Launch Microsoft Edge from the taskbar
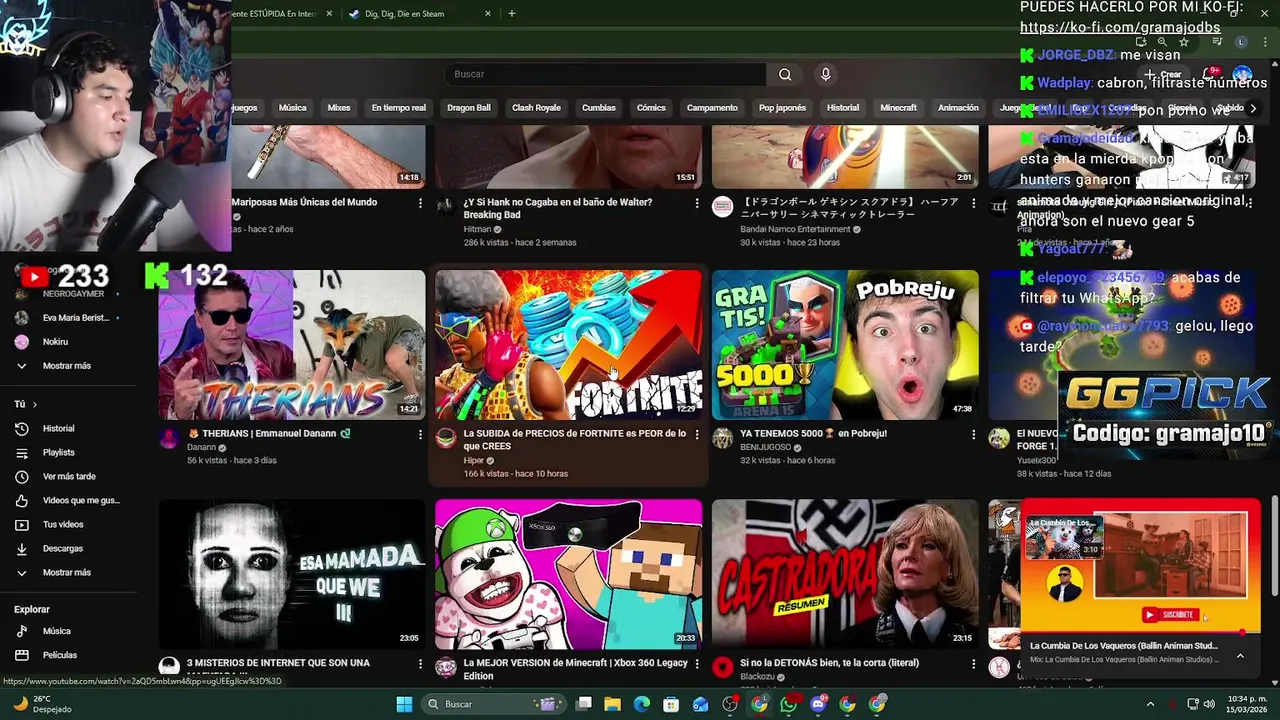 click(642, 704)
